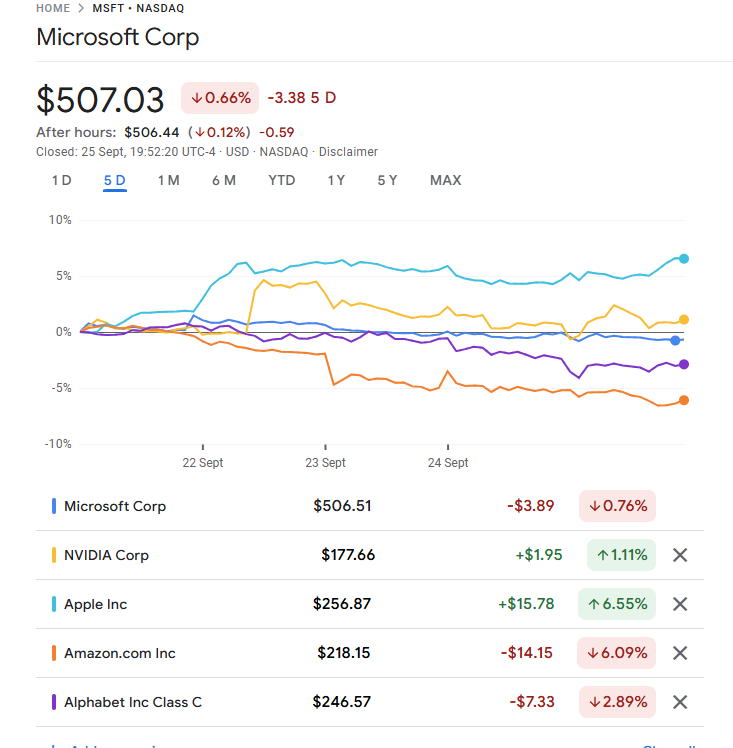Switch to the 1 Y range
This screenshot has height=748, width=733.
point(336,181)
